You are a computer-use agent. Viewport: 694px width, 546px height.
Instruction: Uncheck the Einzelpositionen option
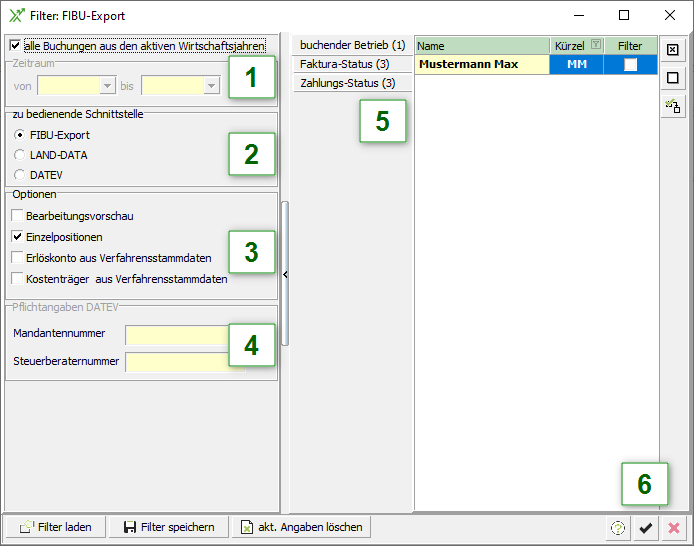click(x=18, y=237)
